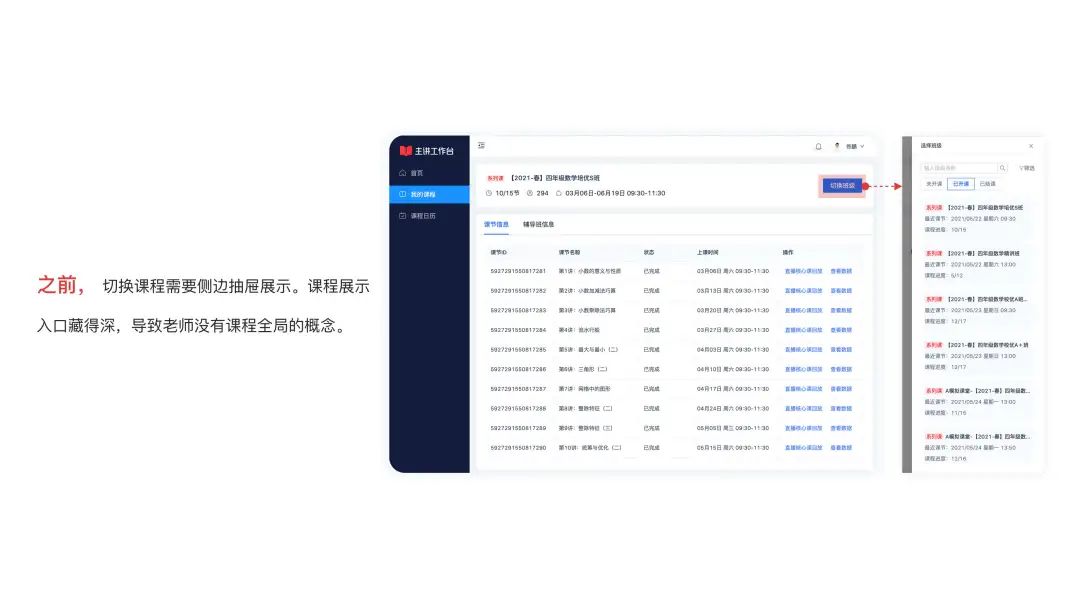Viewport: 1080px width, 608px height.
Task: Select drawer class 四年级数学精训班 with progress 5/12
Action: (976, 264)
